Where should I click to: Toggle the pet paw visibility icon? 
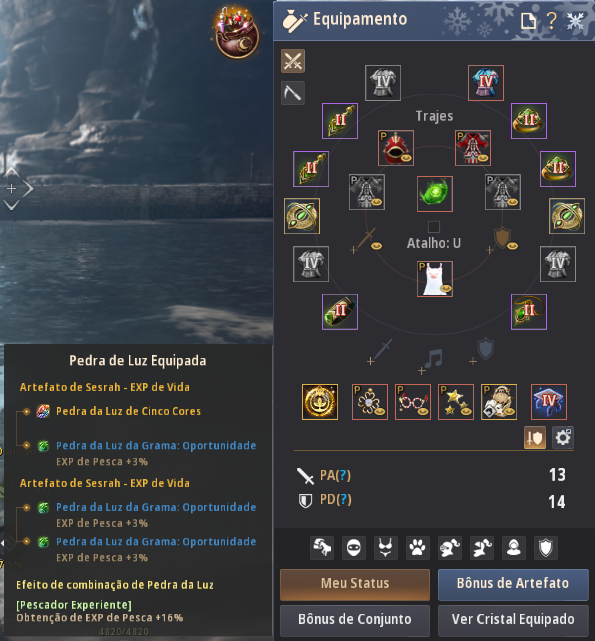click(418, 547)
